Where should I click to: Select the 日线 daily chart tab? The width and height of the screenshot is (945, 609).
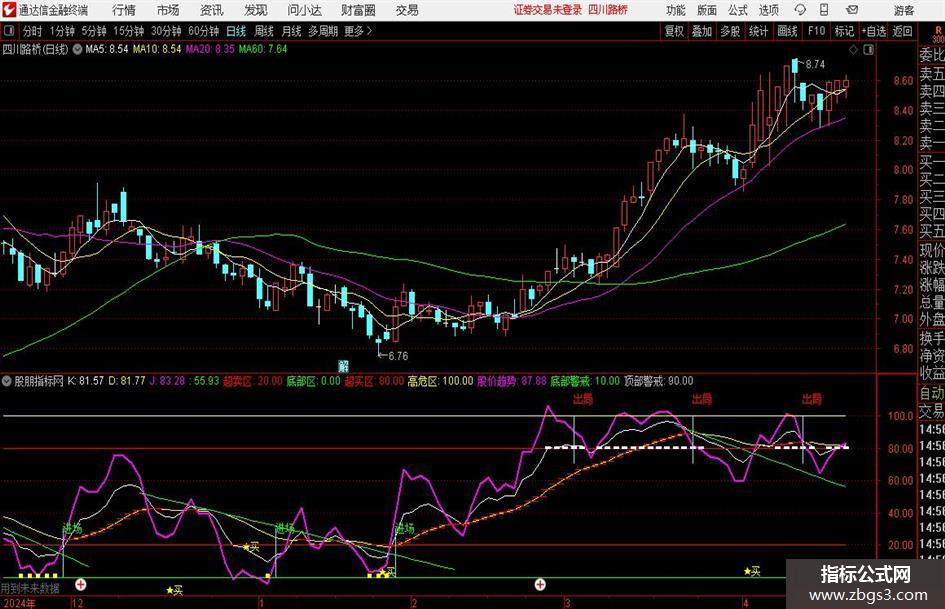point(236,31)
